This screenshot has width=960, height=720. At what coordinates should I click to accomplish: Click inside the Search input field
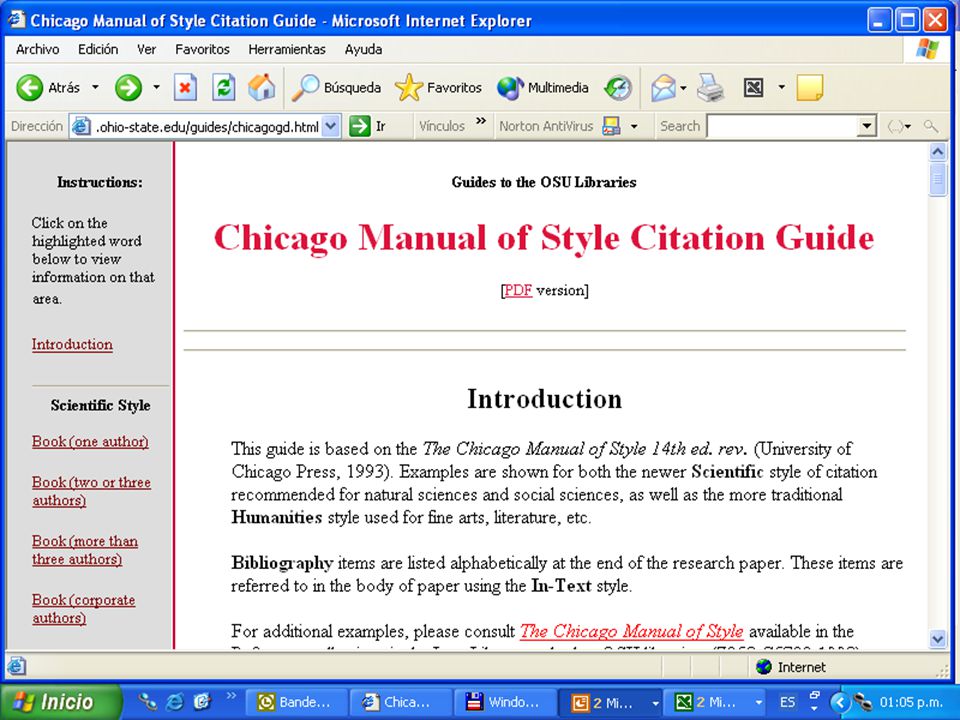[782, 127]
